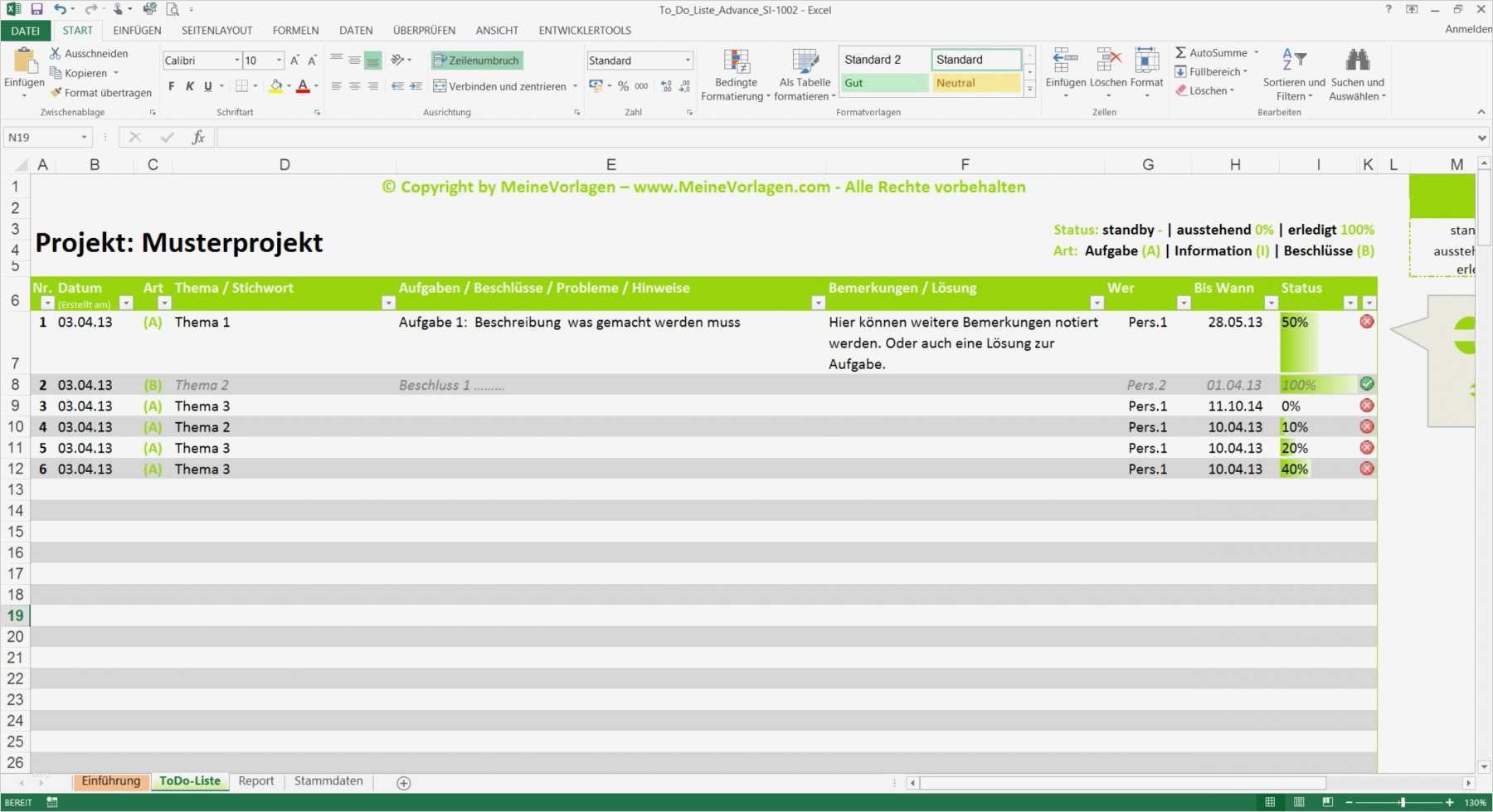Open the Report worksheet tab

[x=255, y=780]
